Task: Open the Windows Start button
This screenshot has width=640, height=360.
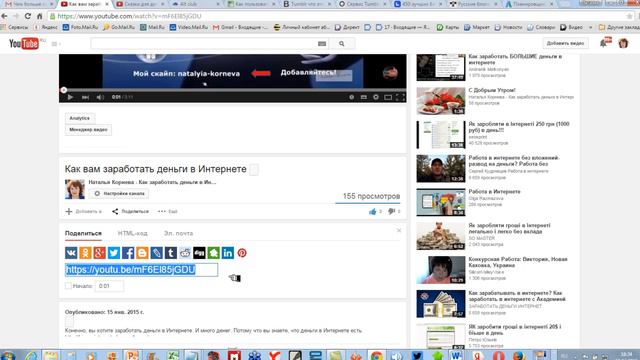Action: pos(7,356)
